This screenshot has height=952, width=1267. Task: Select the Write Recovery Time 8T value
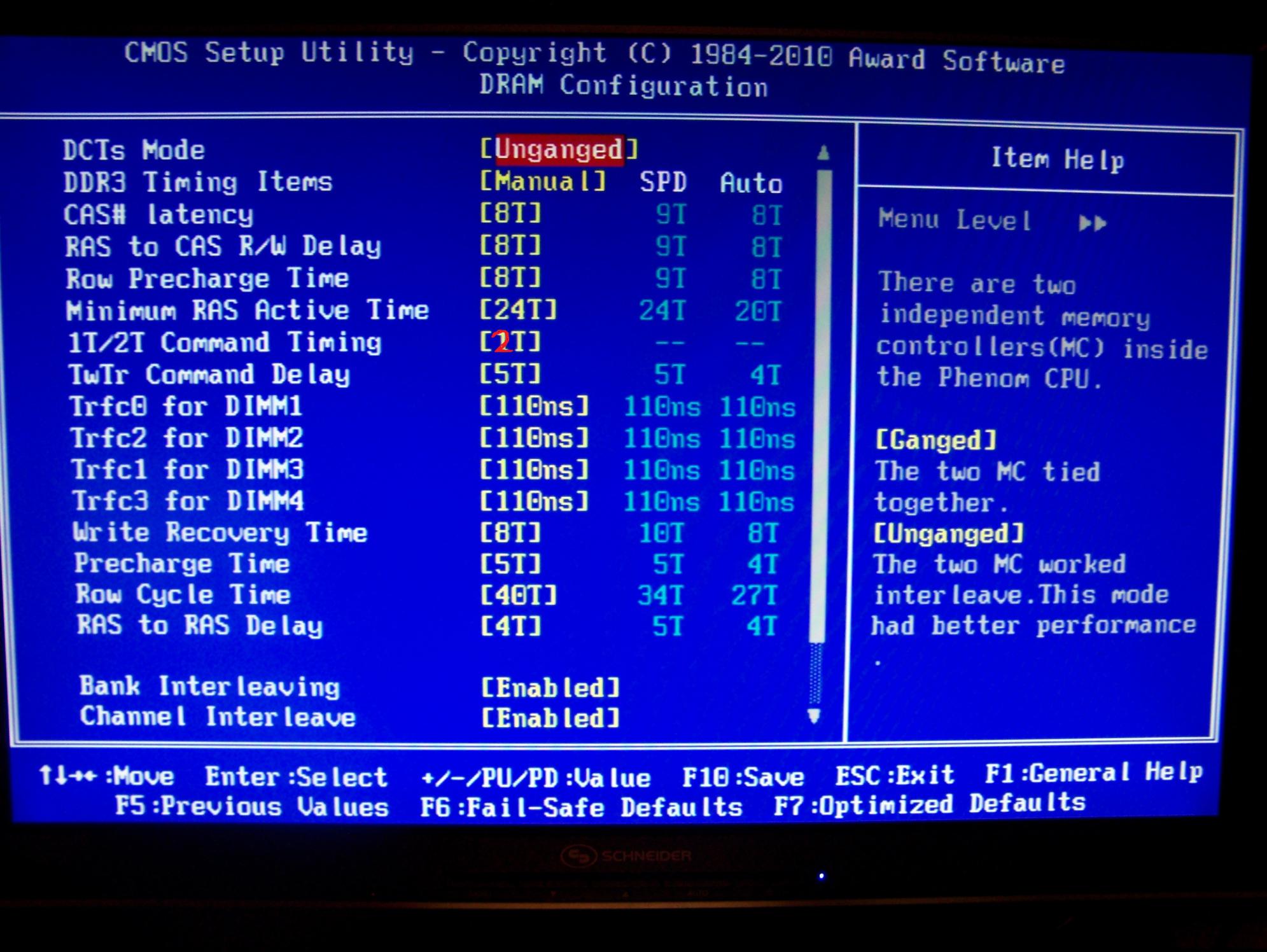click(x=510, y=532)
